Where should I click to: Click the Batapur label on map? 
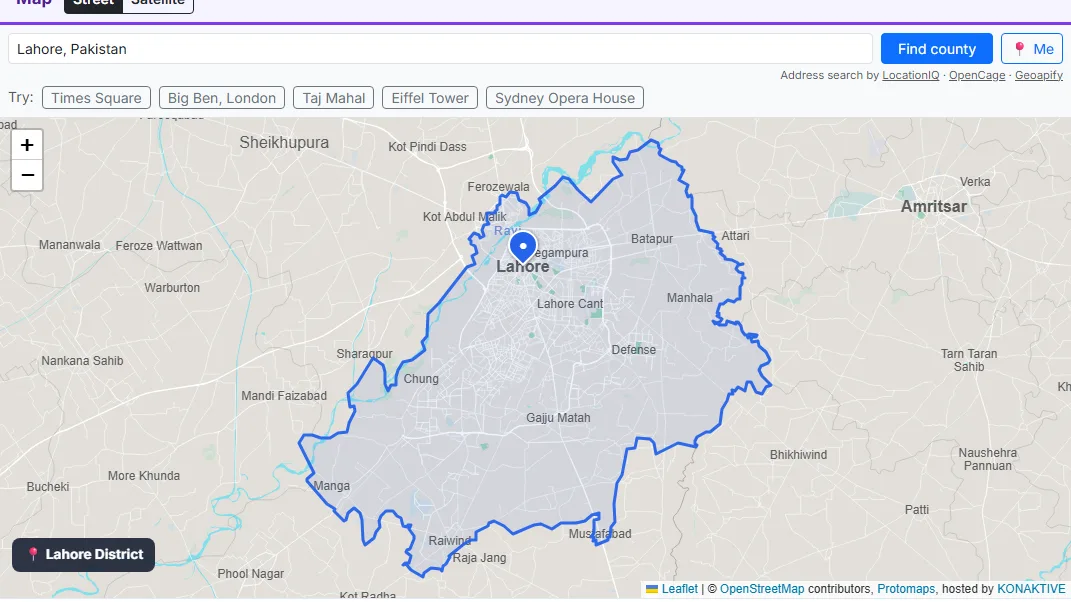pyautogui.click(x=652, y=239)
